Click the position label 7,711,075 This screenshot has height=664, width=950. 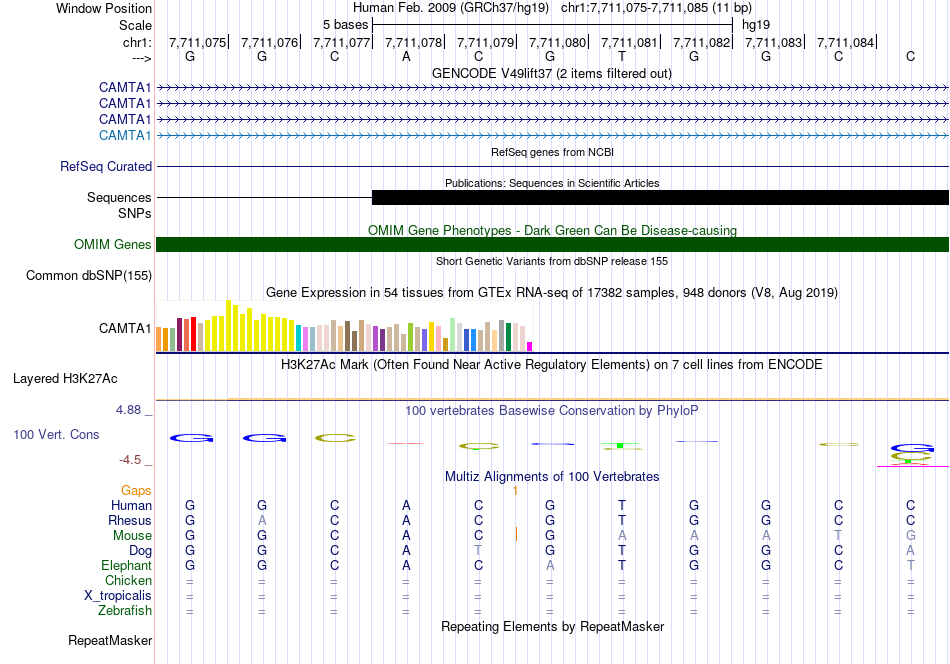pos(198,42)
